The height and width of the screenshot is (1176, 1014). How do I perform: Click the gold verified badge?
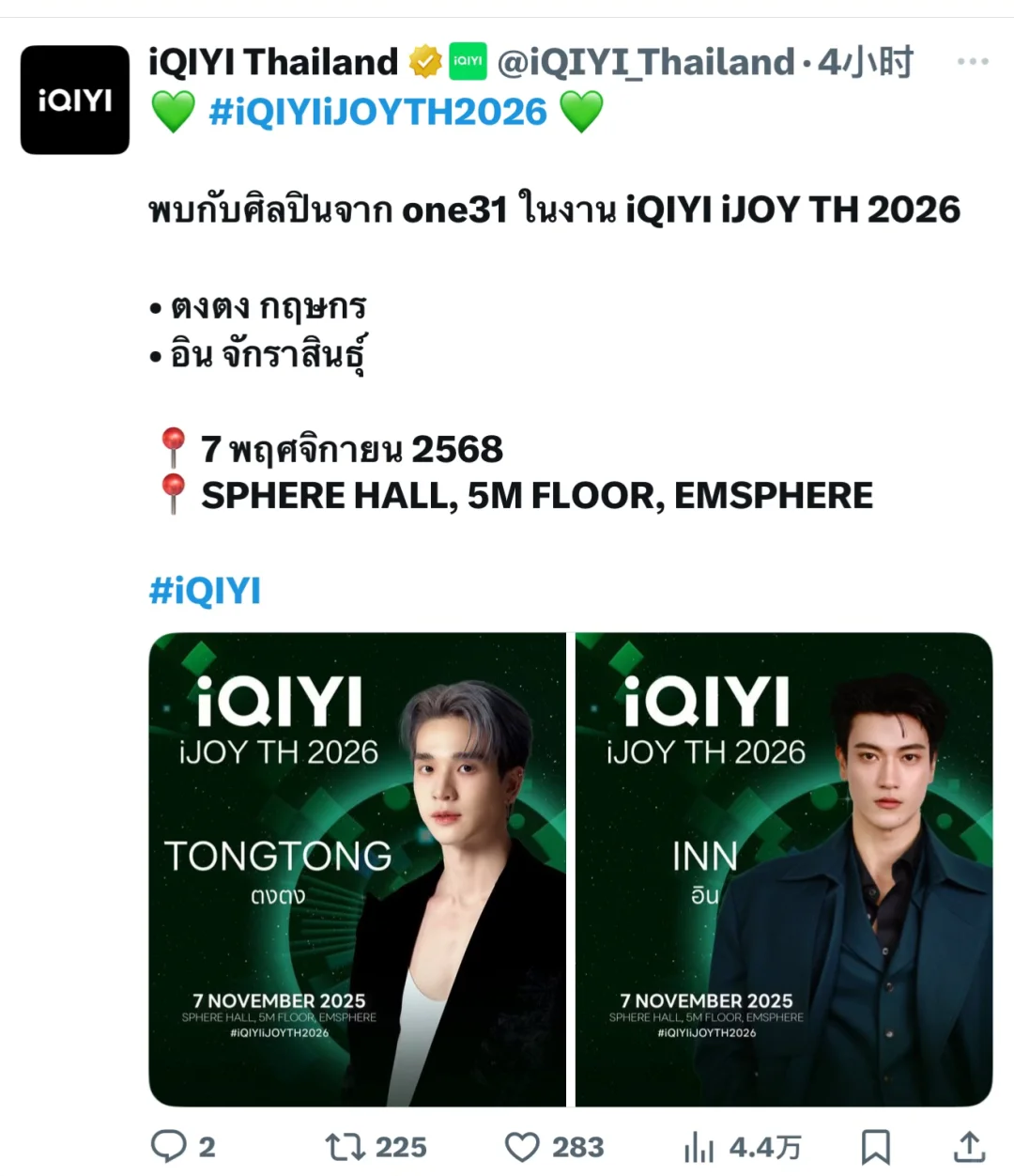(x=425, y=62)
